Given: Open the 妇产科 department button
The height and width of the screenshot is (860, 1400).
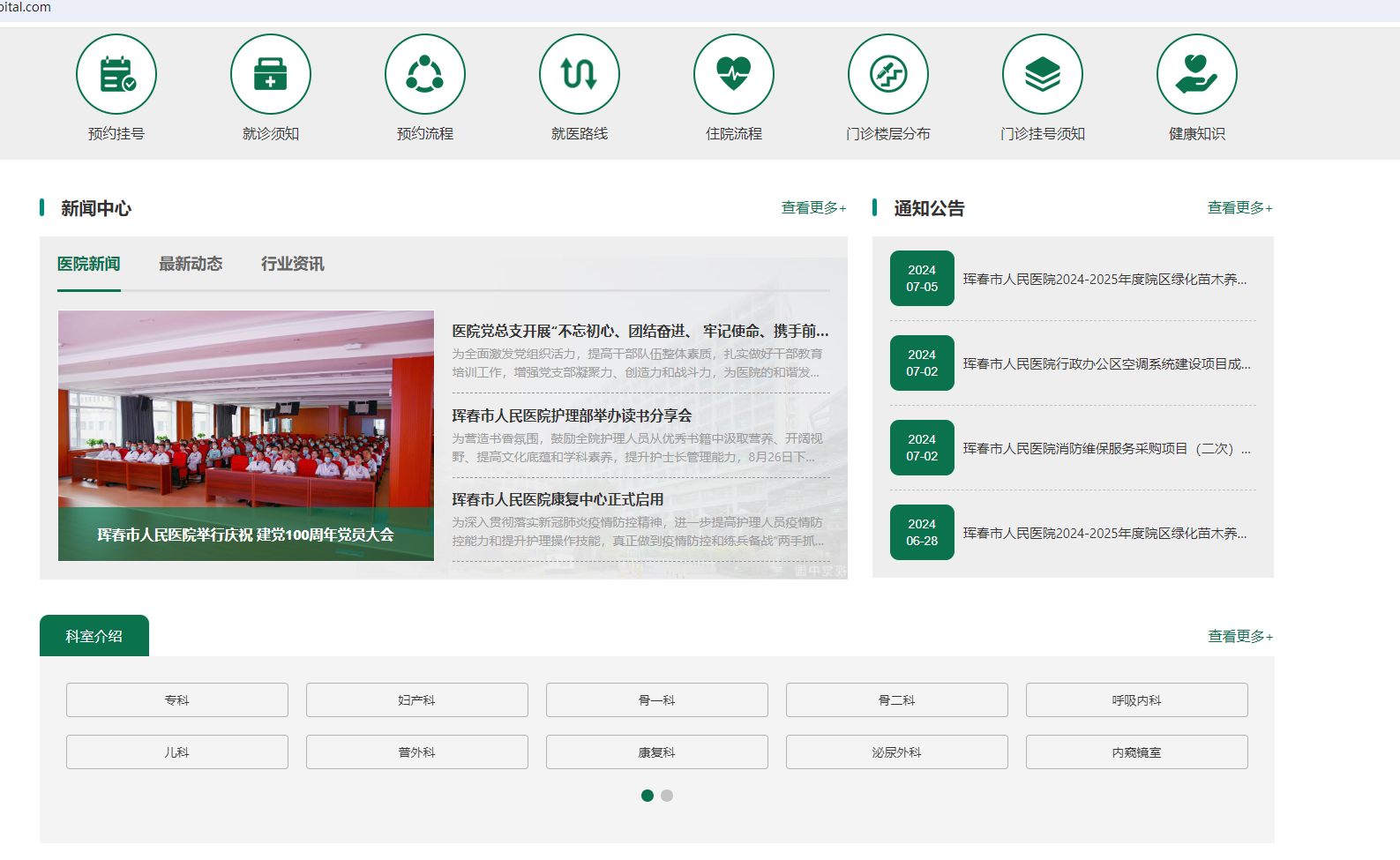Looking at the screenshot, I should coord(417,700).
